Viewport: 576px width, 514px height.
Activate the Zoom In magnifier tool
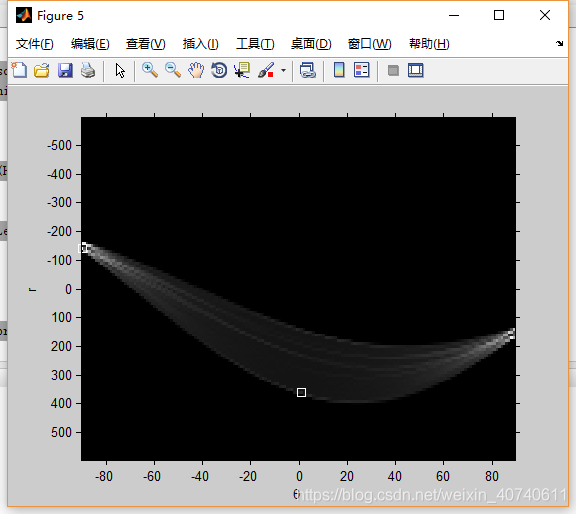pyautogui.click(x=150, y=70)
